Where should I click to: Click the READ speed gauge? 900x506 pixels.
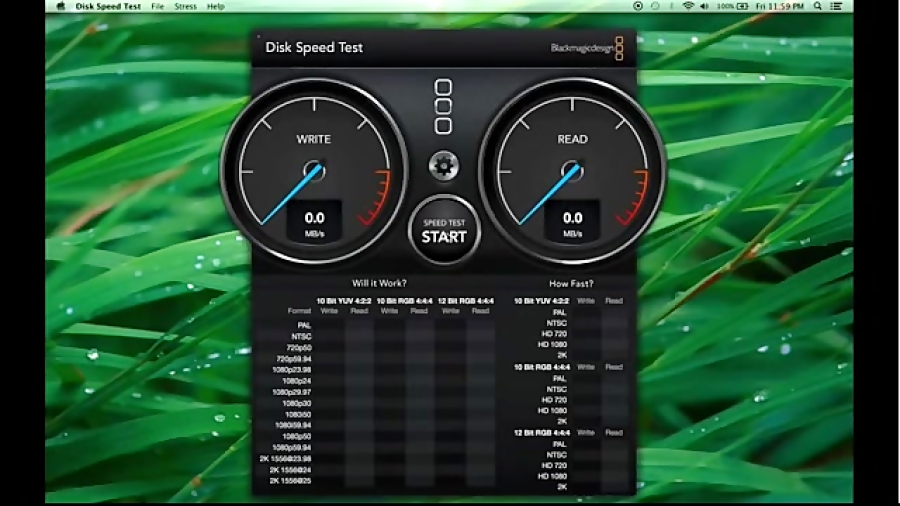click(x=572, y=170)
